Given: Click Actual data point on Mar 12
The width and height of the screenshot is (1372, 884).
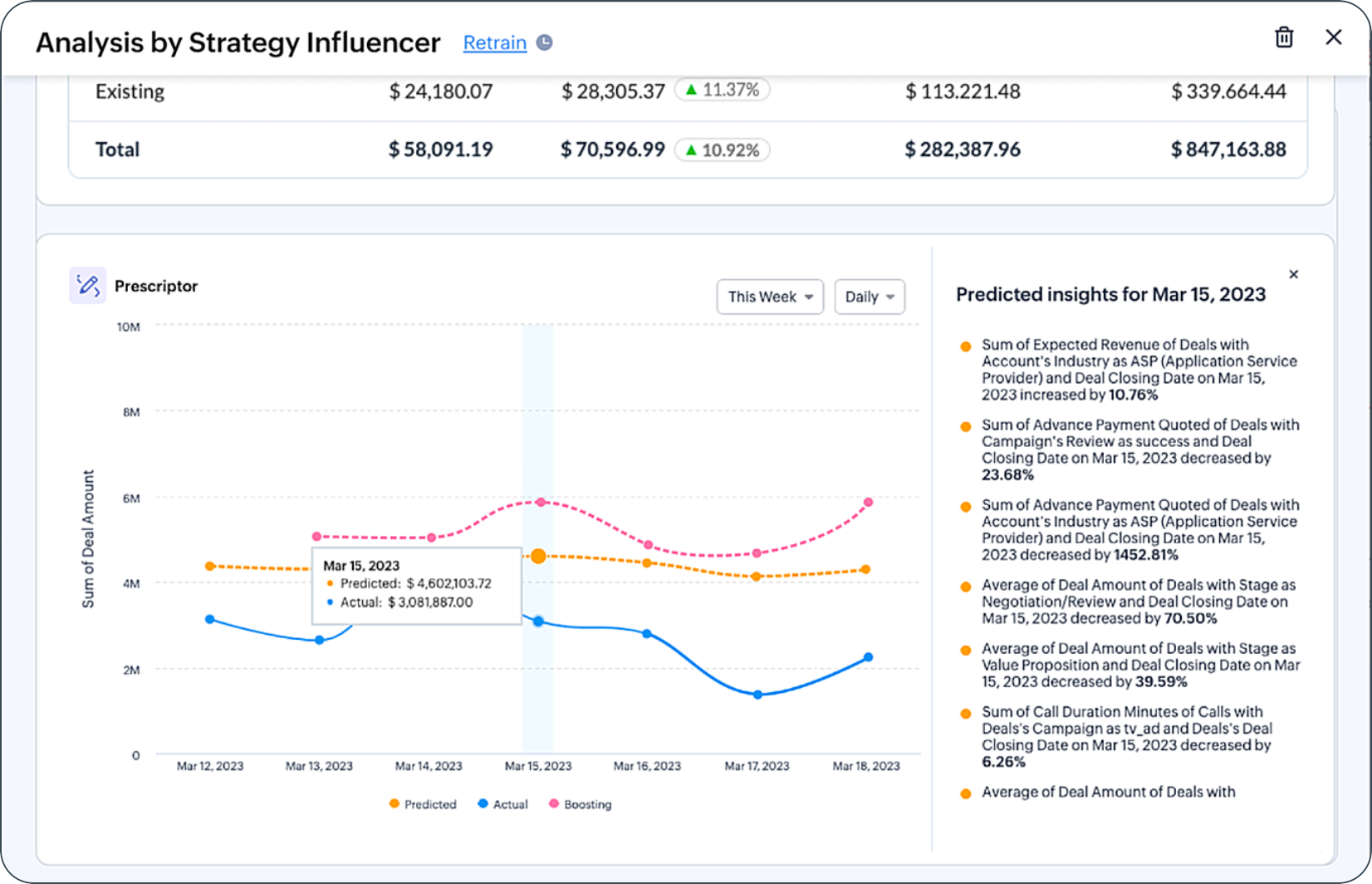Looking at the screenshot, I should point(210,619).
